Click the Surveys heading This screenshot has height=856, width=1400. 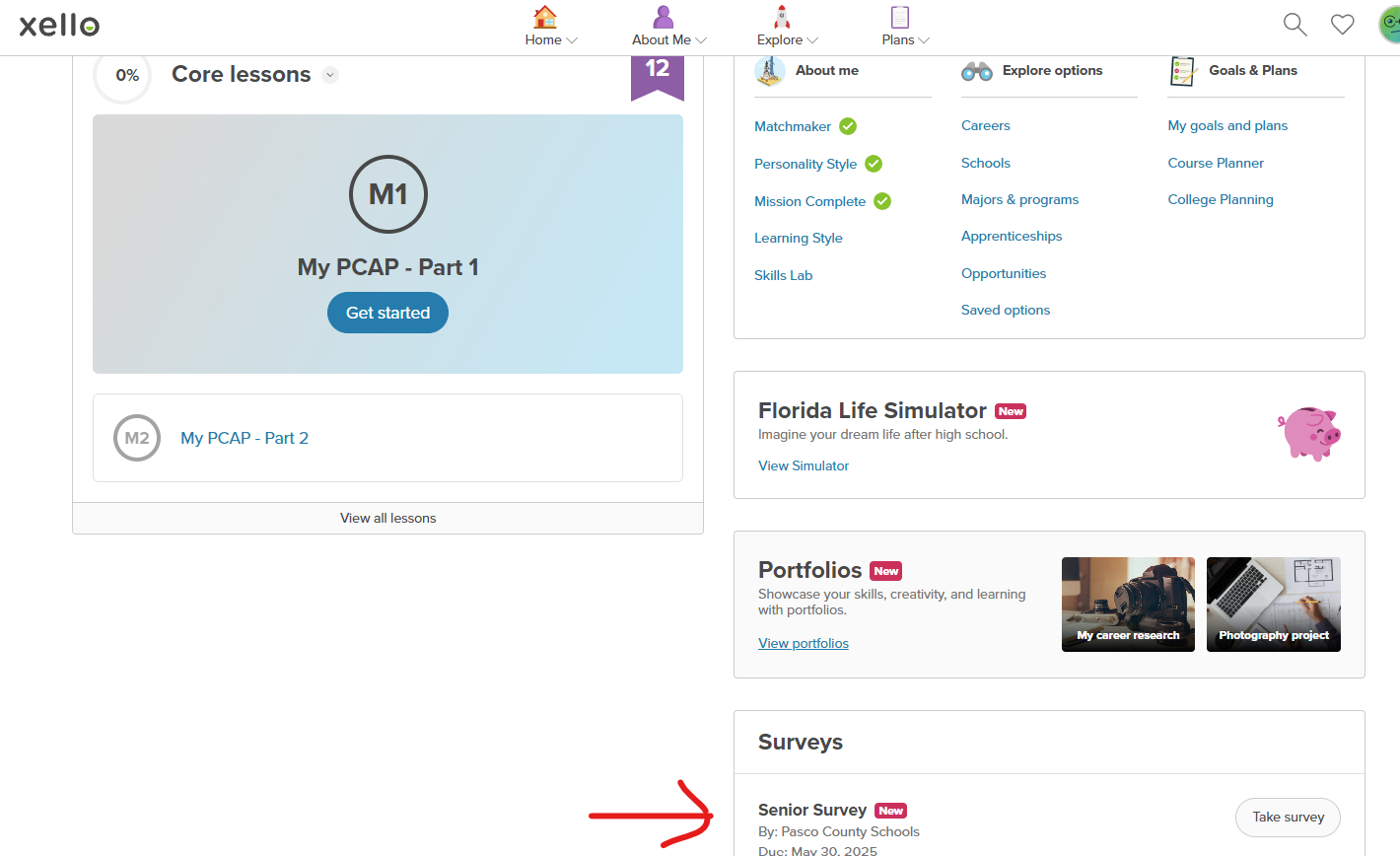[x=801, y=742]
